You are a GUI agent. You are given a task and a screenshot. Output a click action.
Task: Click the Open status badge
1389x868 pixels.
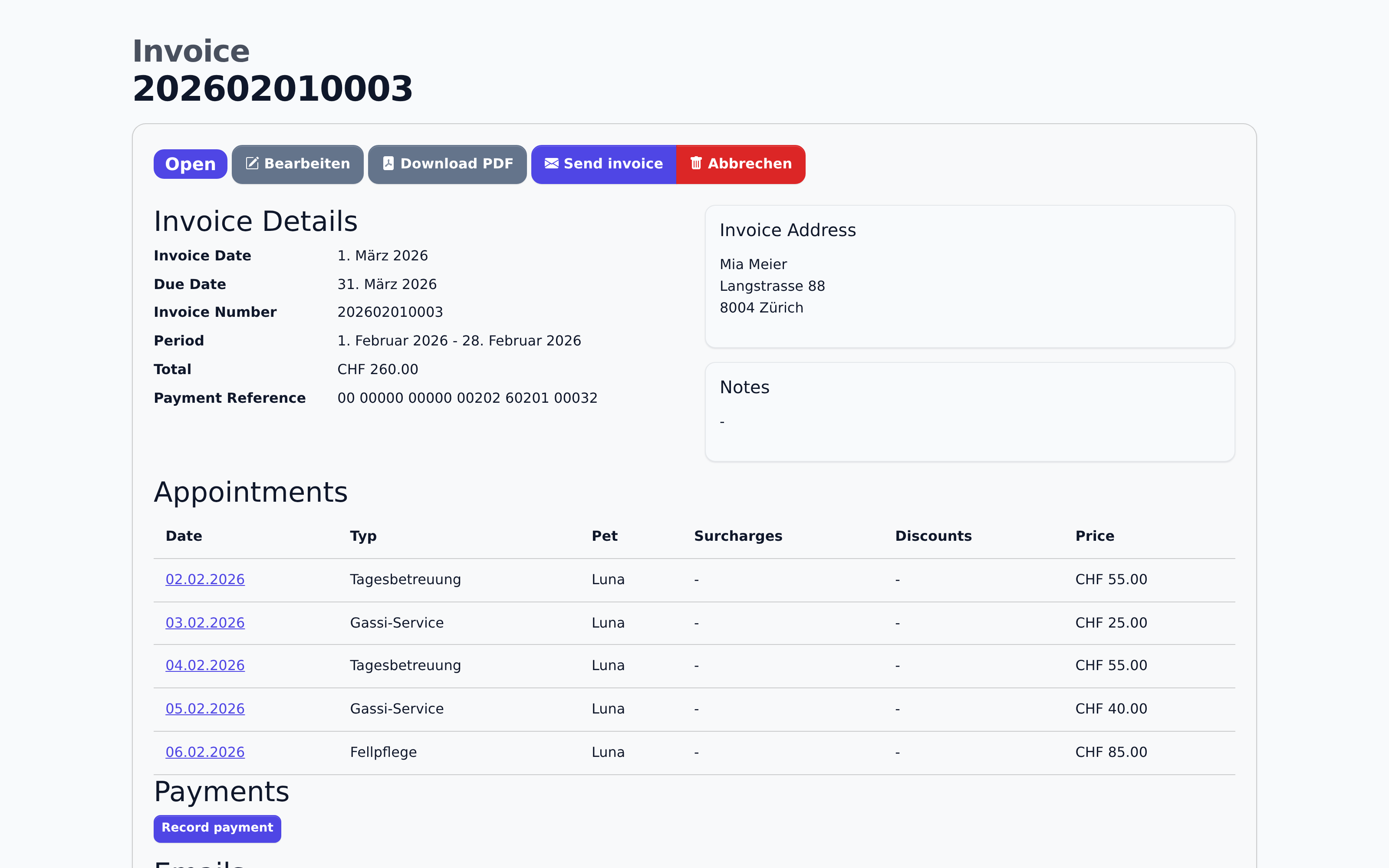(190, 164)
